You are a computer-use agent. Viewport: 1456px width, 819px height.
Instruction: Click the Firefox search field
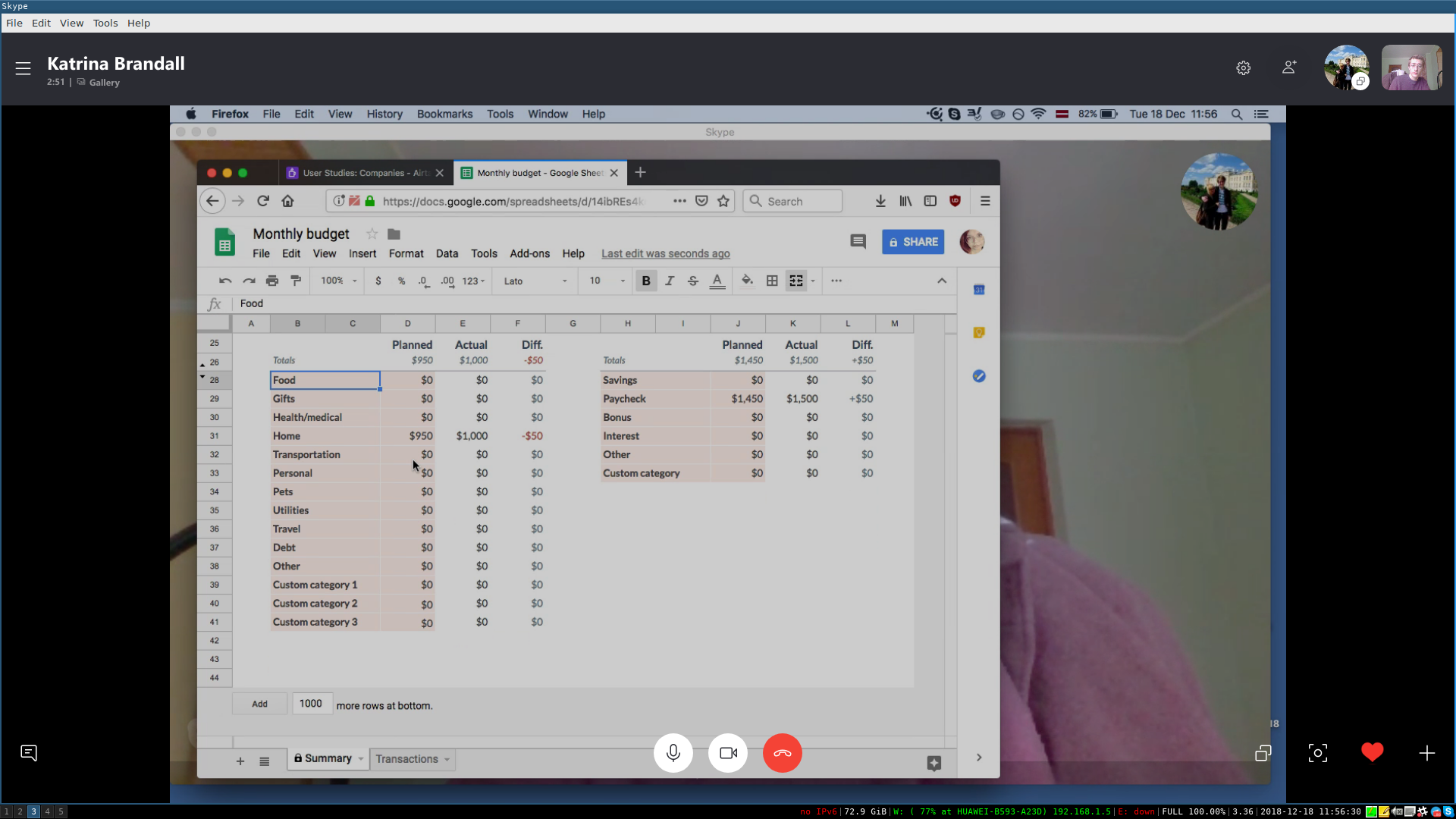[x=792, y=201]
